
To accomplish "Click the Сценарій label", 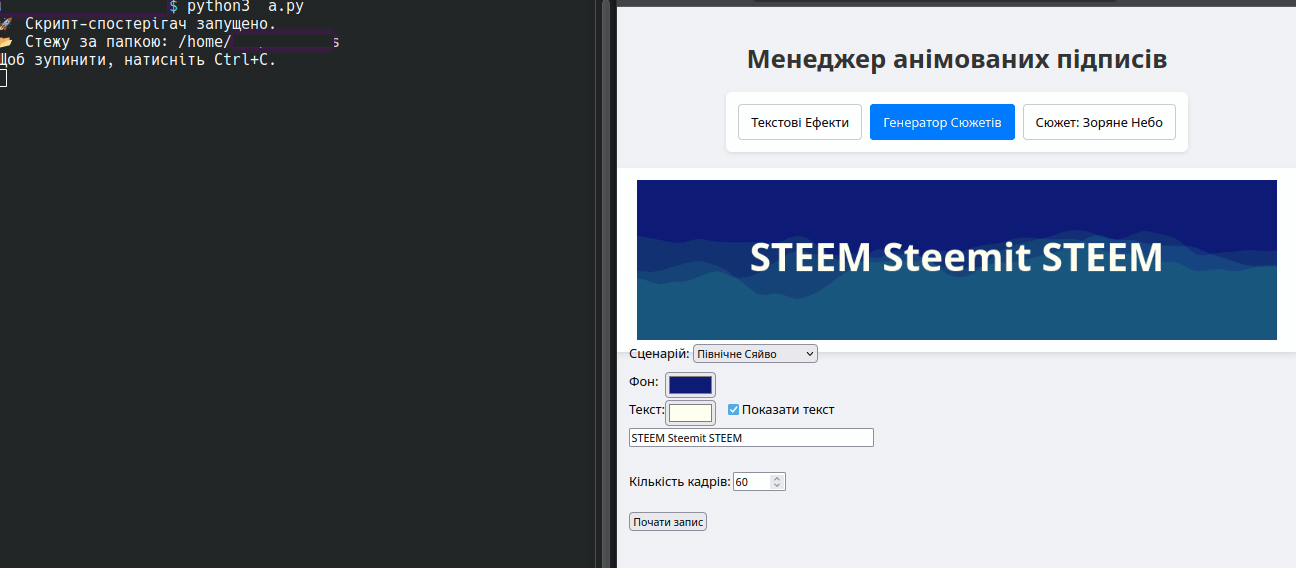I will coord(659,354).
